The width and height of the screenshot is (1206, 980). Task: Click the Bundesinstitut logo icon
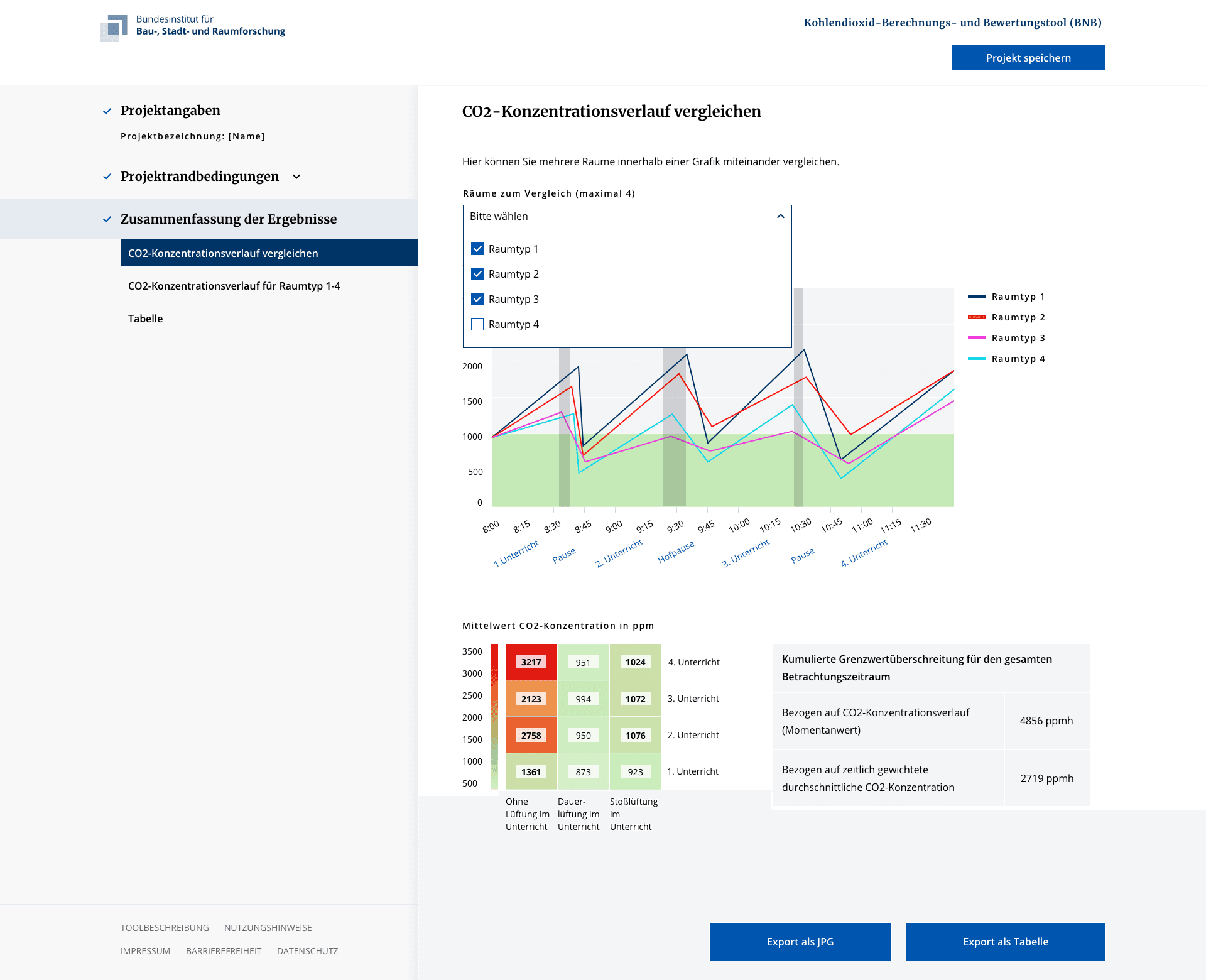[114, 28]
